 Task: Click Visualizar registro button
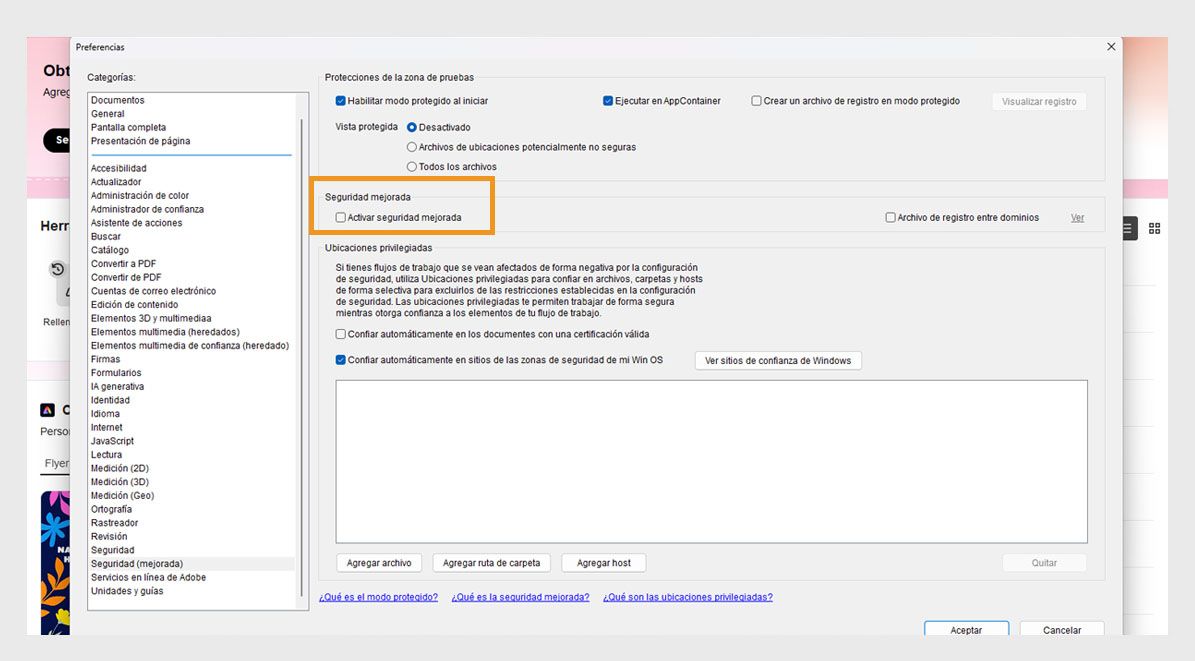tap(1039, 101)
